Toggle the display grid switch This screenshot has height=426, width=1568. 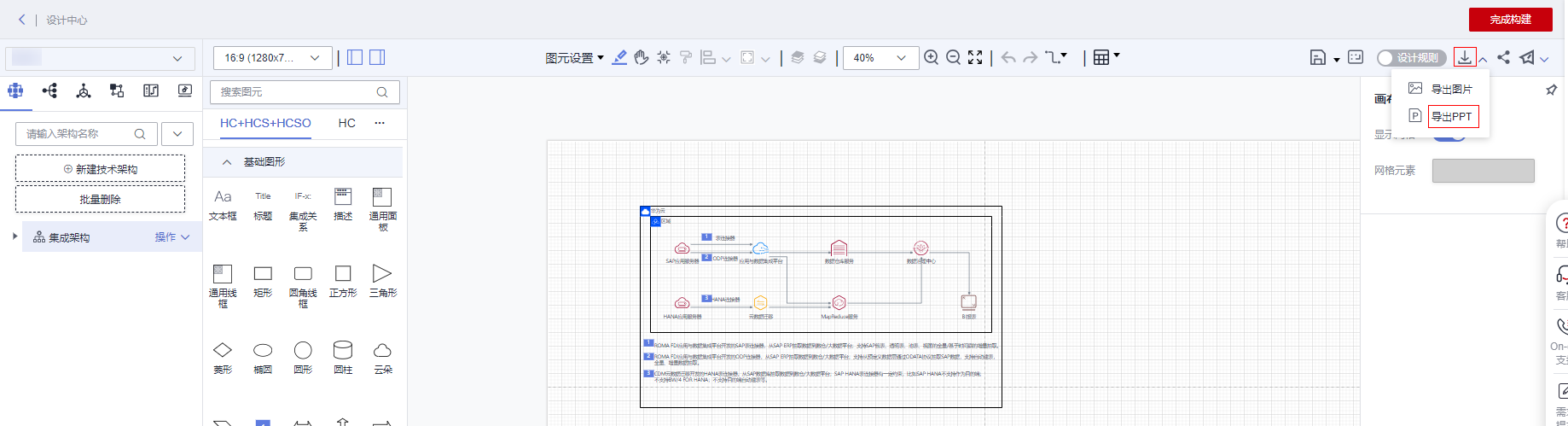(1449, 135)
